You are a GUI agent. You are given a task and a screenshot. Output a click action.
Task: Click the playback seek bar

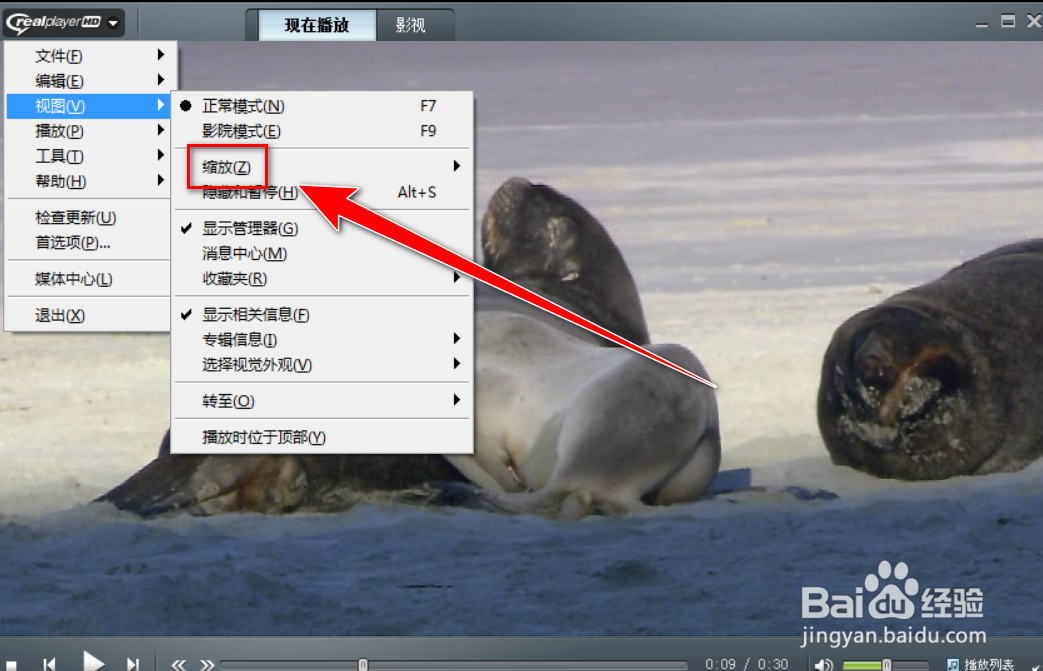pyautogui.click(x=454, y=664)
